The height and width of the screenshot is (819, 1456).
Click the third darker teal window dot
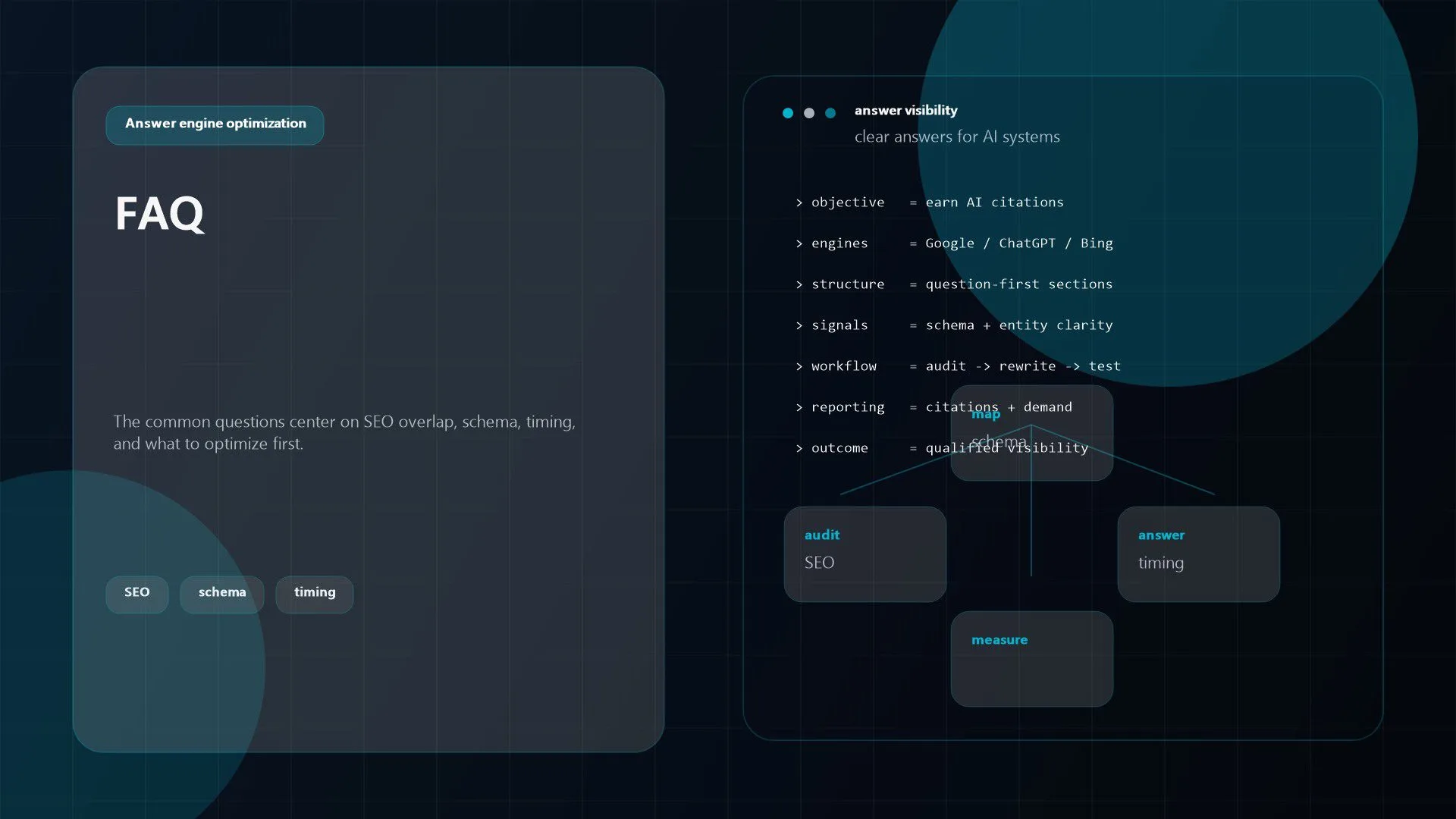point(830,113)
